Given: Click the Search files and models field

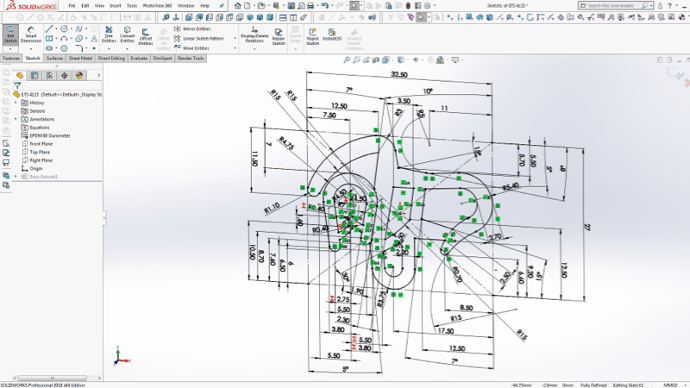Looking at the screenshot, I should (615, 6).
